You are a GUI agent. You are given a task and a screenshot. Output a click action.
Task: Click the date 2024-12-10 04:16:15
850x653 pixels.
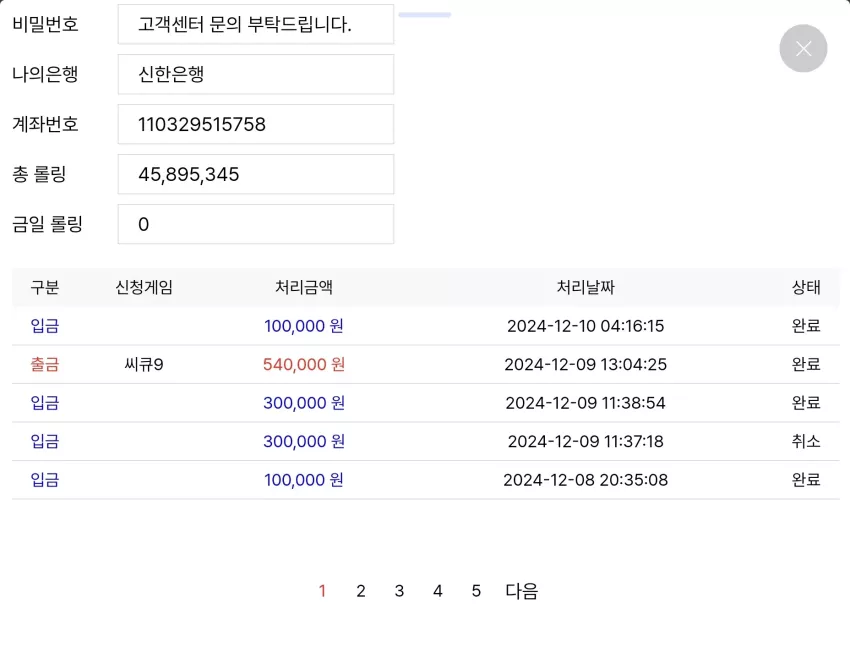click(x=585, y=326)
